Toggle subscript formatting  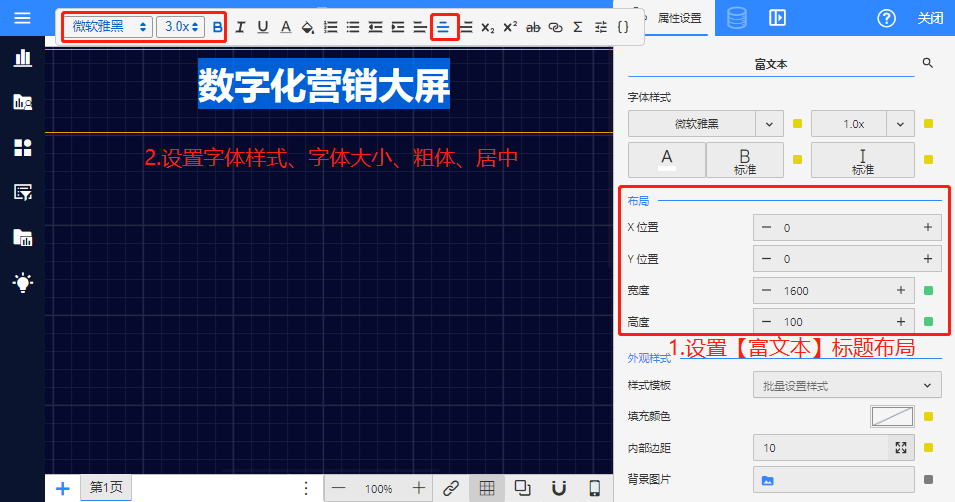(x=488, y=27)
